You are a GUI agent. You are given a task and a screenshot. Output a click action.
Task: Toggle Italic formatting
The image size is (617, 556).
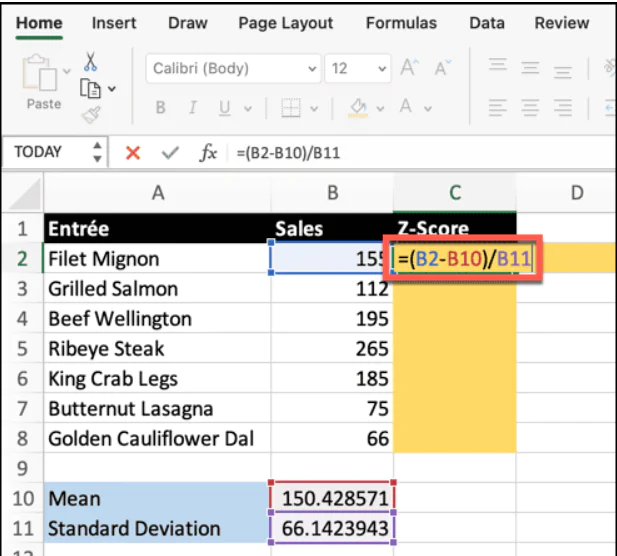coord(192,108)
